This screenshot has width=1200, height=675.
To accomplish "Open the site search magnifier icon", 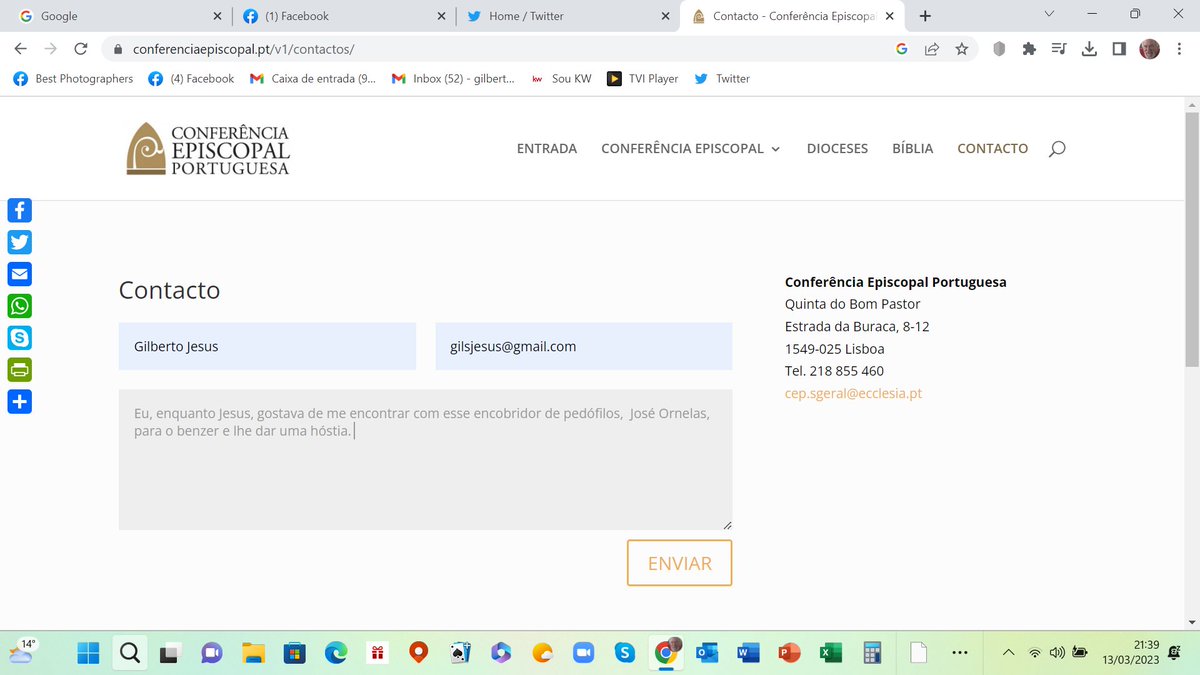I will pyautogui.click(x=1057, y=148).
